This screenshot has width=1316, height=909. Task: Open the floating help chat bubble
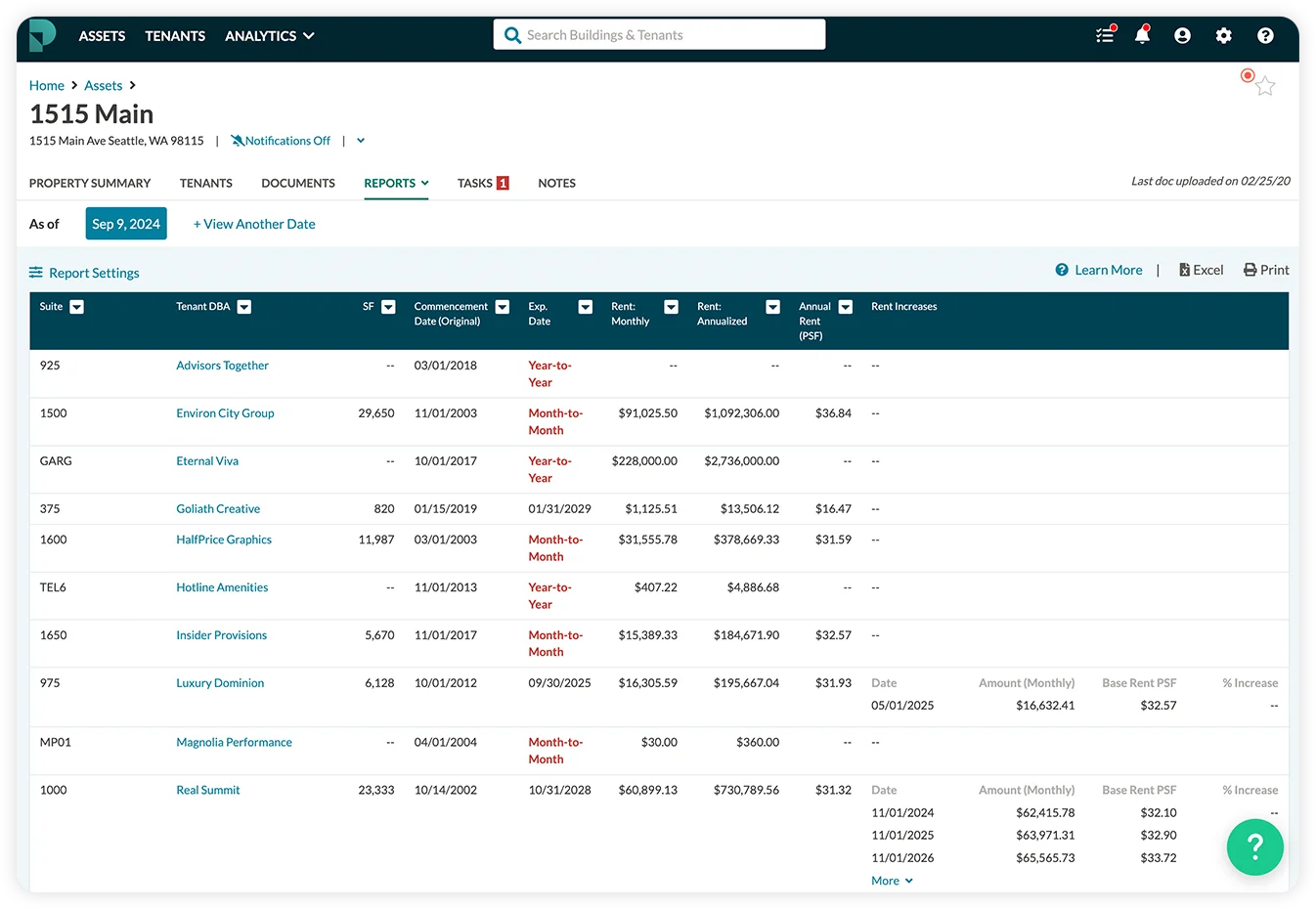(x=1254, y=846)
